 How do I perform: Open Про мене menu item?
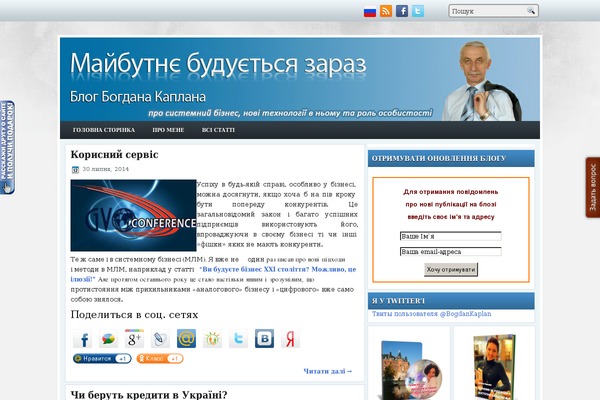pyautogui.click(x=168, y=130)
